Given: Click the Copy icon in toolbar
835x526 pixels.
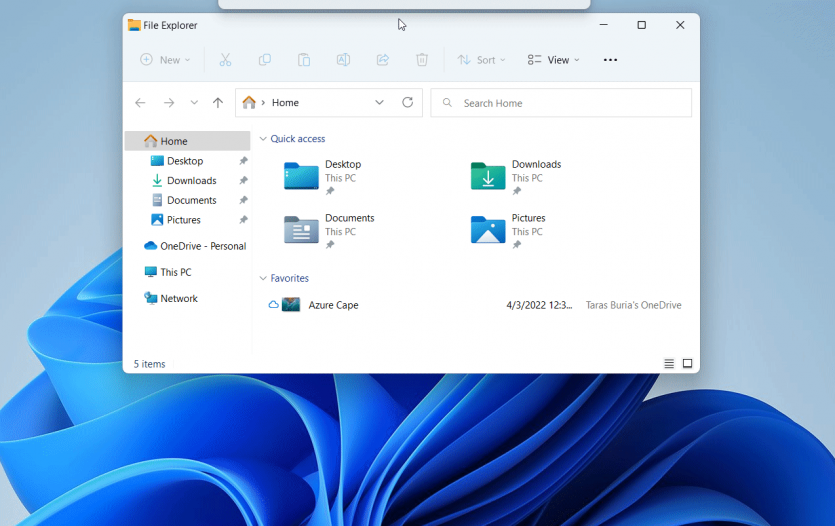Looking at the screenshot, I should coord(264,60).
